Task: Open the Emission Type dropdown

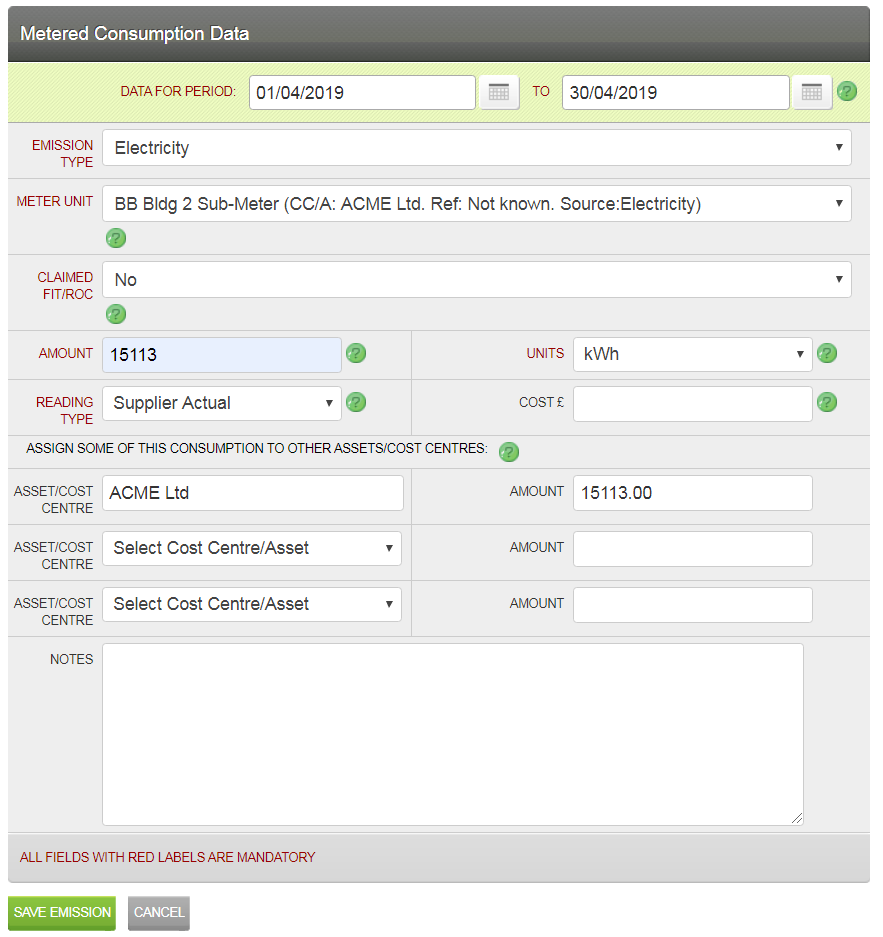Action: click(477, 148)
